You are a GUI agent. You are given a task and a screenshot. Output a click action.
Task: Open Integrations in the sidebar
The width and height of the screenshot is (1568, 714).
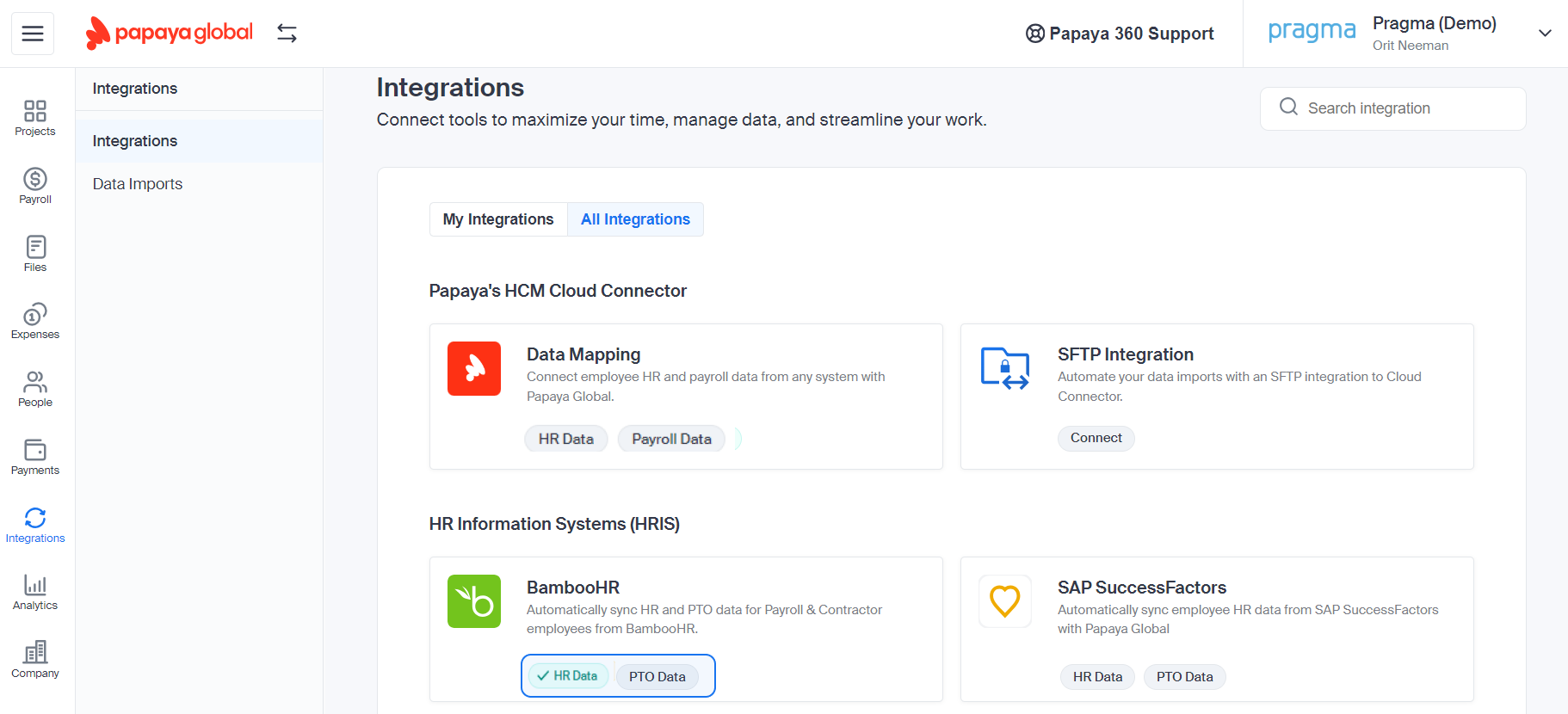[35, 525]
